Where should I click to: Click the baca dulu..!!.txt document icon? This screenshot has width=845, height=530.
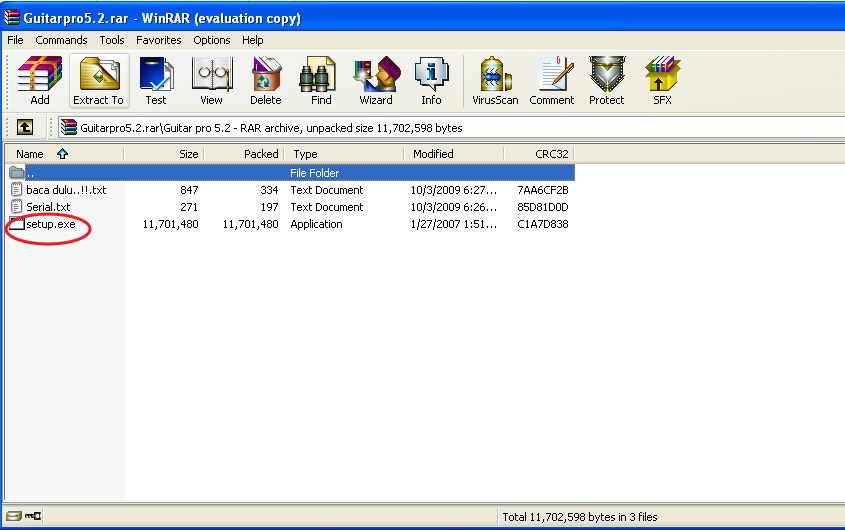coord(17,190)
